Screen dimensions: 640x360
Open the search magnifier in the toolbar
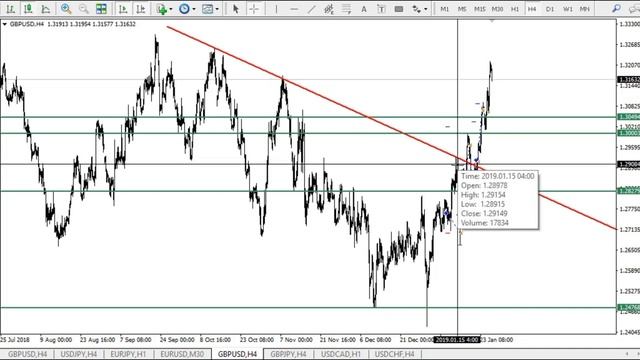click(x=616, y=9)
